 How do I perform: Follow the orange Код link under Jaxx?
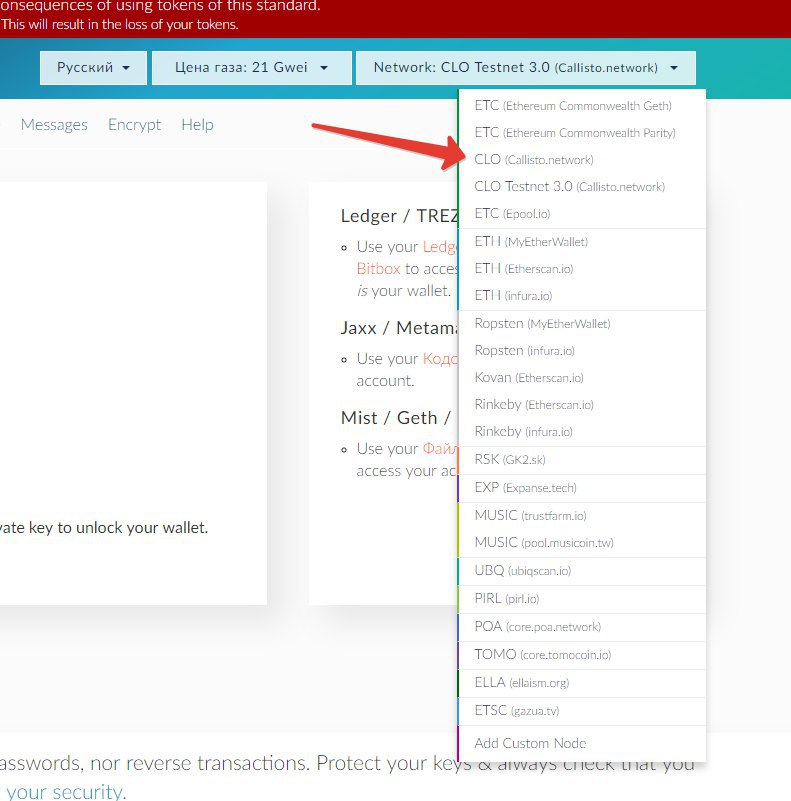[x=440, y=359]
